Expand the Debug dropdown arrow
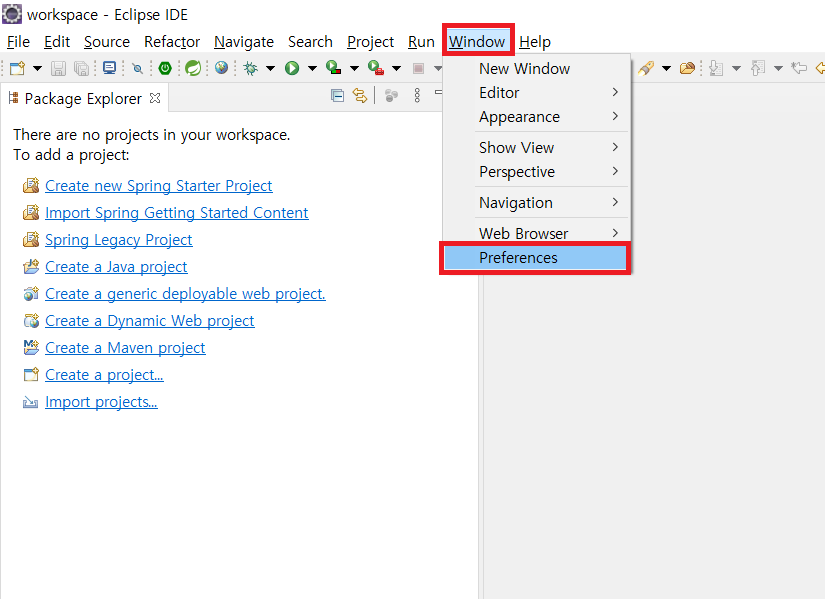The height and width of the screenshot is (599, 825). click(x=270, y=68)
